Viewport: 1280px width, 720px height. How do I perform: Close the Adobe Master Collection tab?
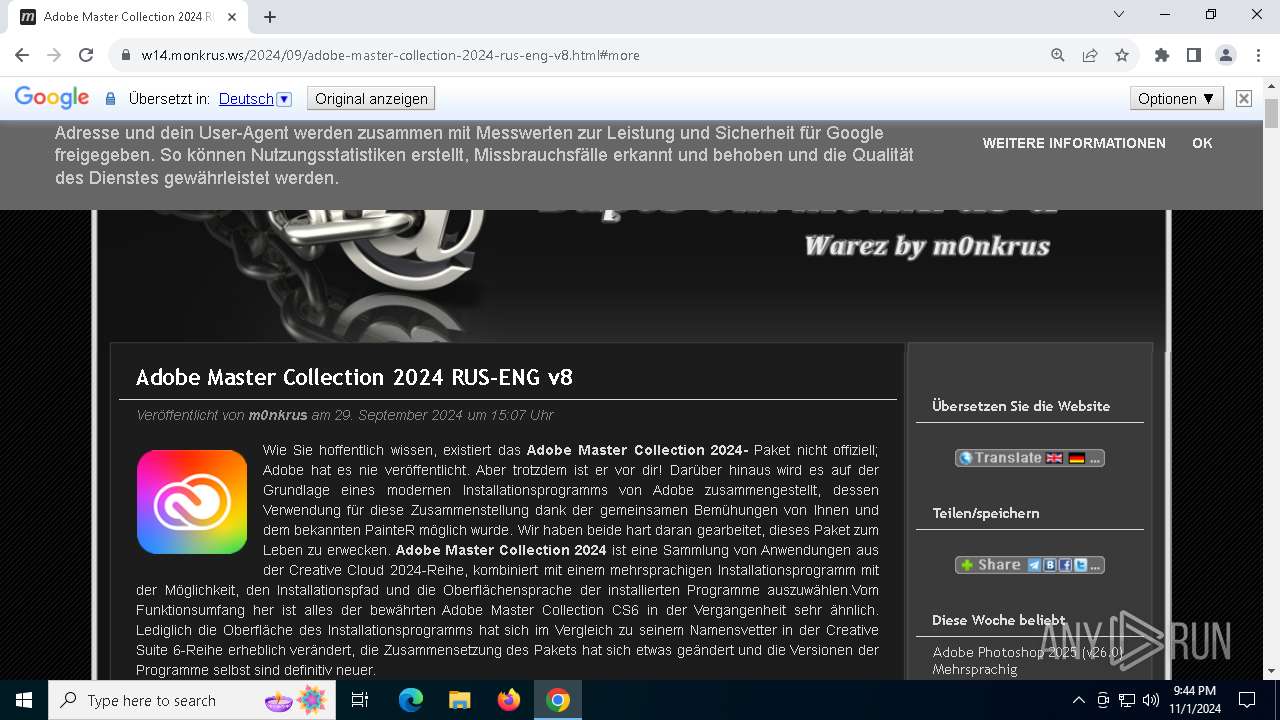click(233, 17)
